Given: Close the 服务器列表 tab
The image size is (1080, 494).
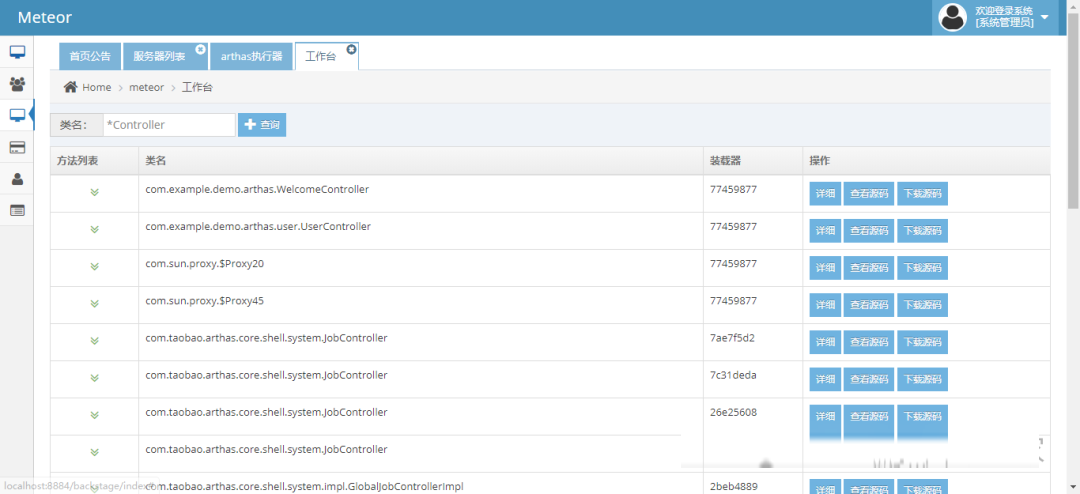Looking at the screenshot, I should 200,49.
